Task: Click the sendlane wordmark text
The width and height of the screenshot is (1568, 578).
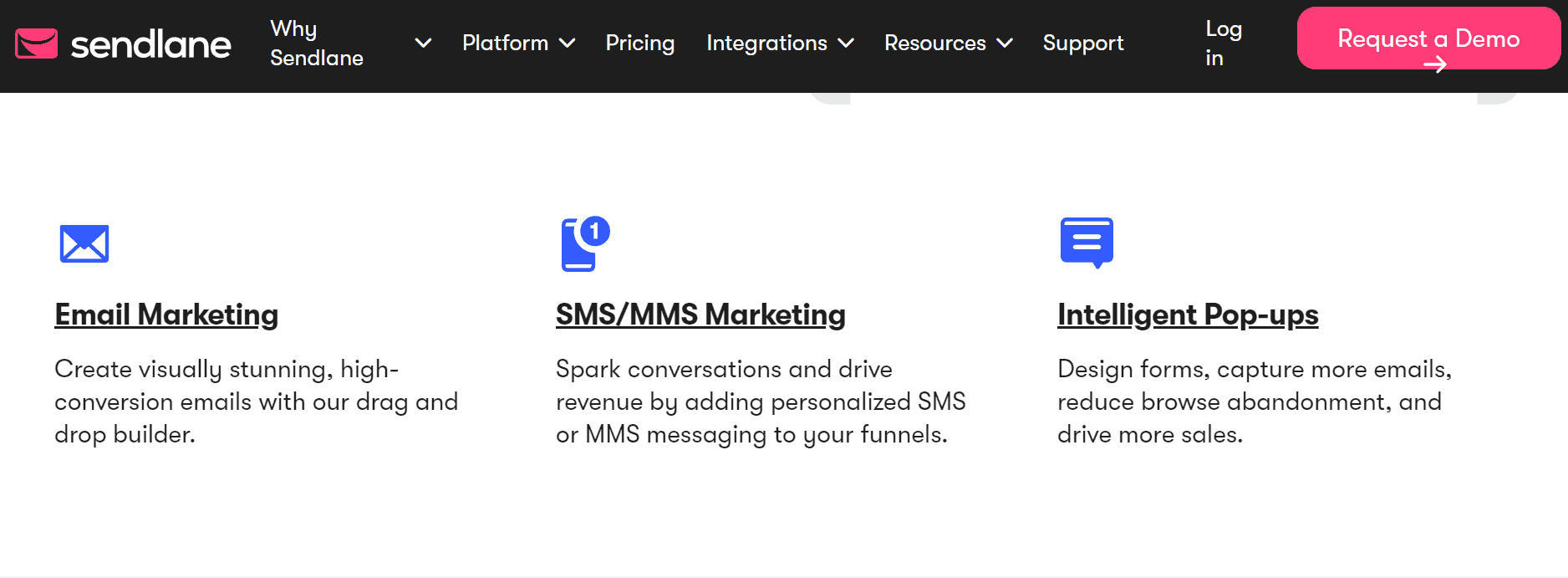Action: (150, 44)
